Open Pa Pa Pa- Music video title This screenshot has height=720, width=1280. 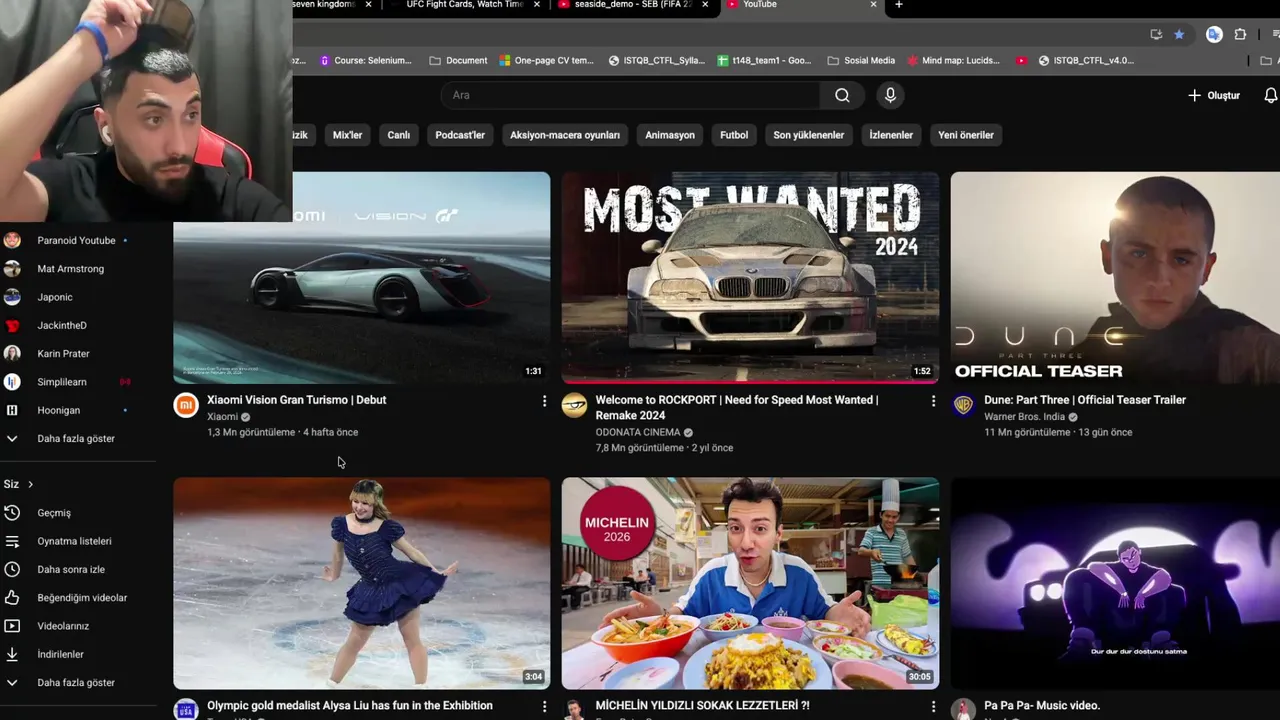(x=1042, y=706)
